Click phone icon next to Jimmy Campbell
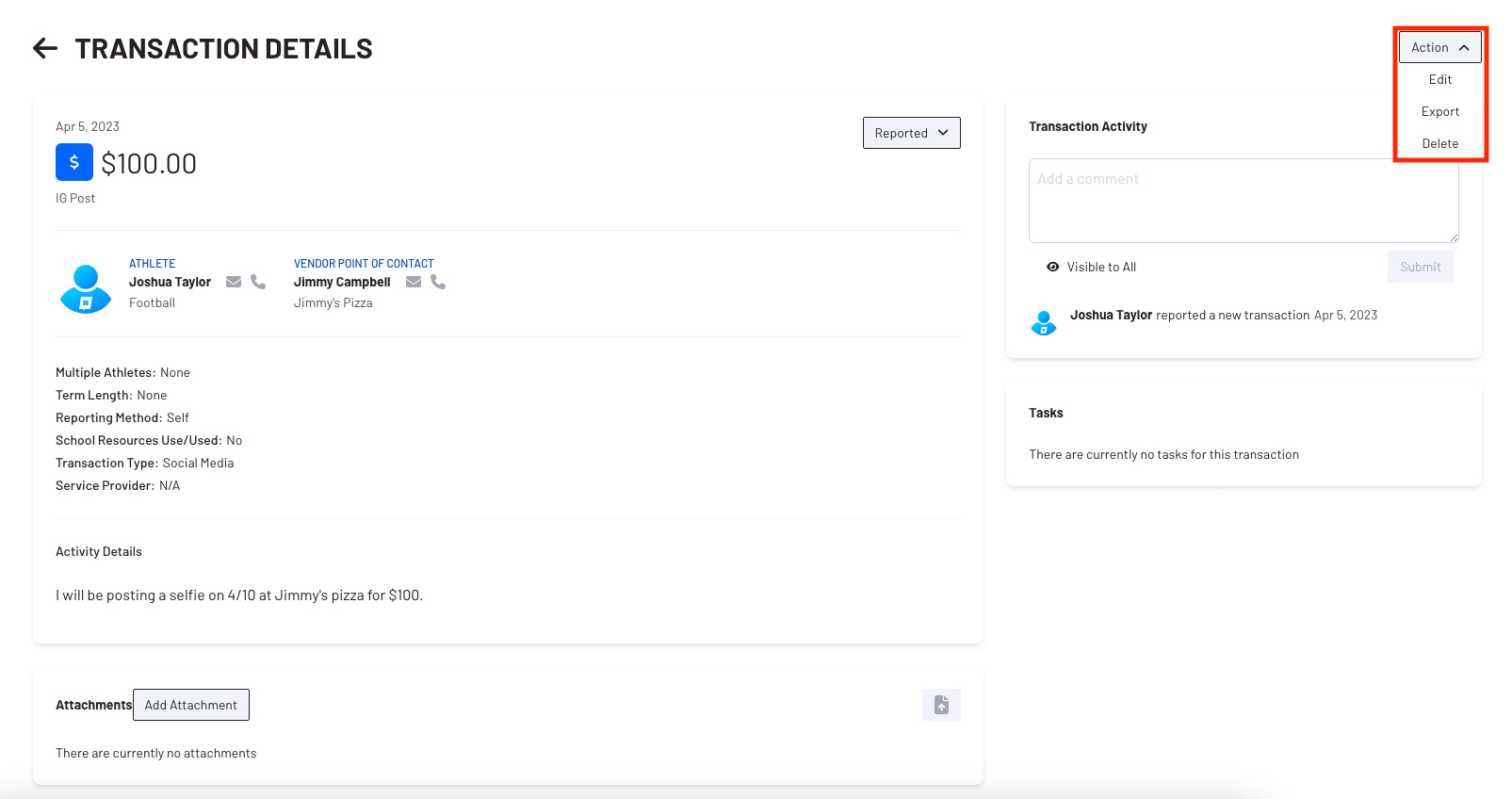Screen dimensions: 1512x799 click(x=438, y=282)
